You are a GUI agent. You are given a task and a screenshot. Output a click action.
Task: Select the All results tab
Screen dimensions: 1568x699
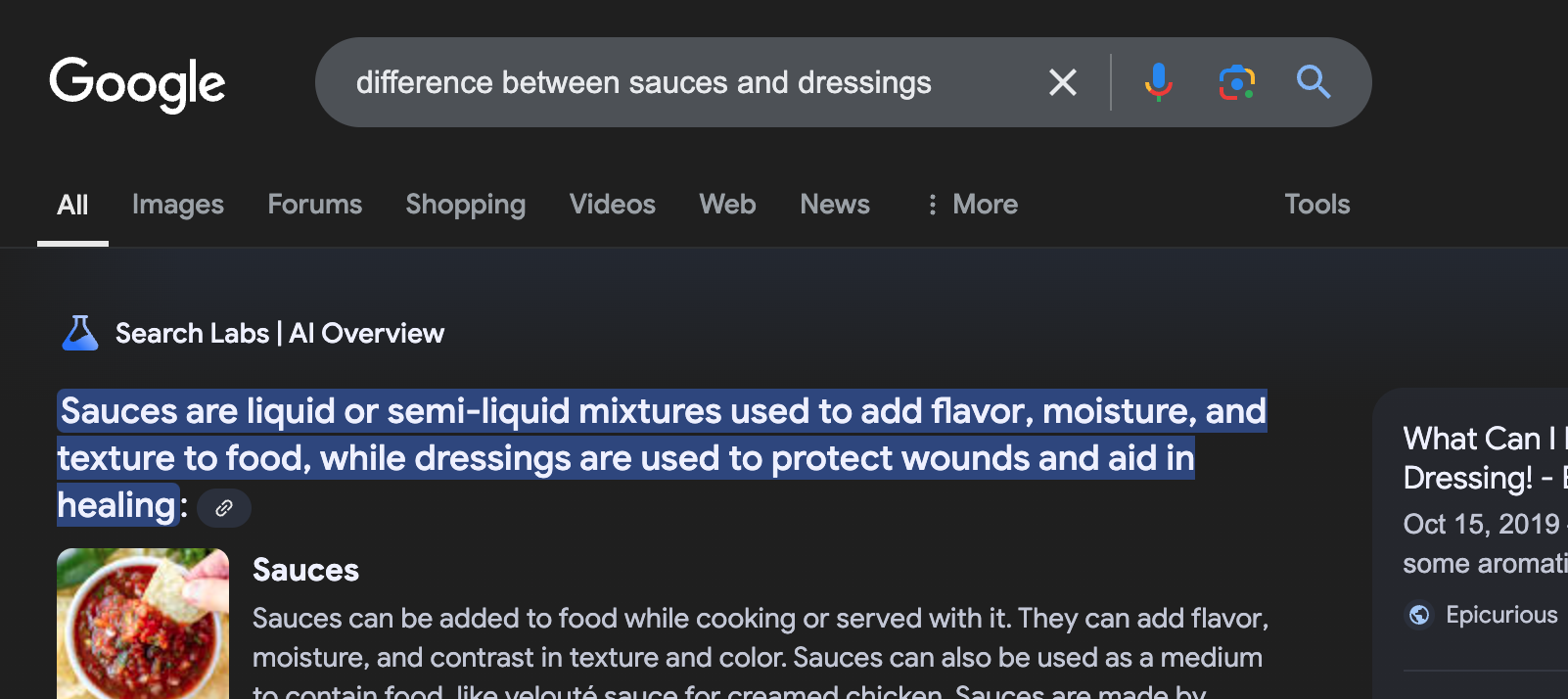pyautogui.click(x=72, y=205)
